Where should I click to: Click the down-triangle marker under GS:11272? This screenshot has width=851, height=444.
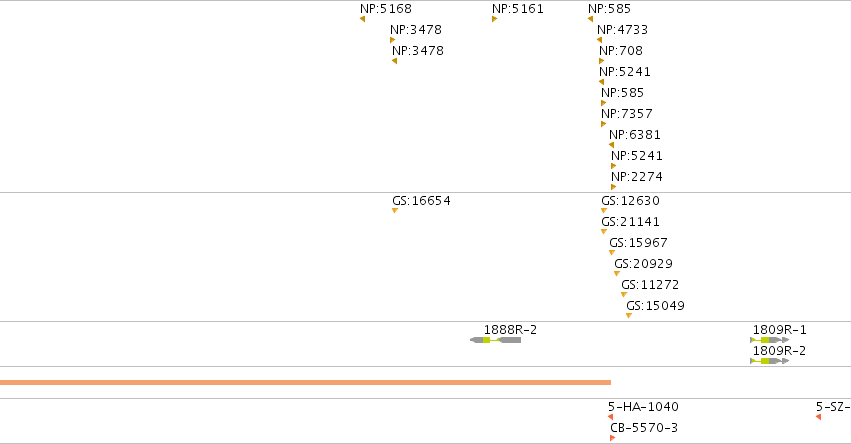[x=624, y=295]
